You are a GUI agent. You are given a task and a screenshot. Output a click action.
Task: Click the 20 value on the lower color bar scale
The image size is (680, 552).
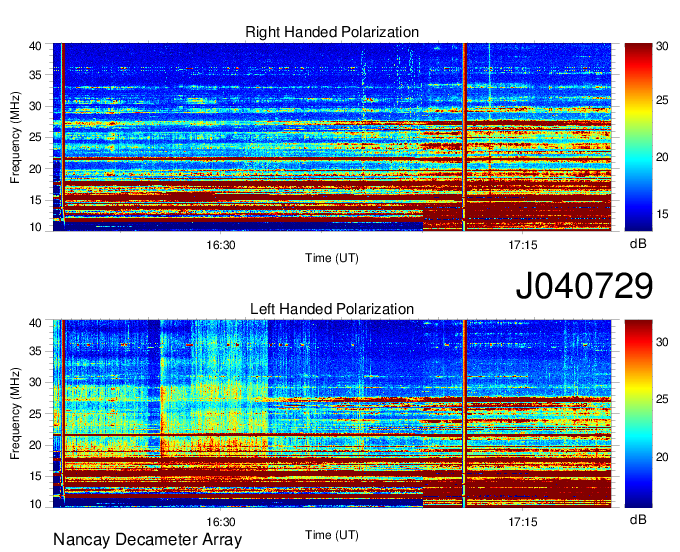tap(662, 457)
